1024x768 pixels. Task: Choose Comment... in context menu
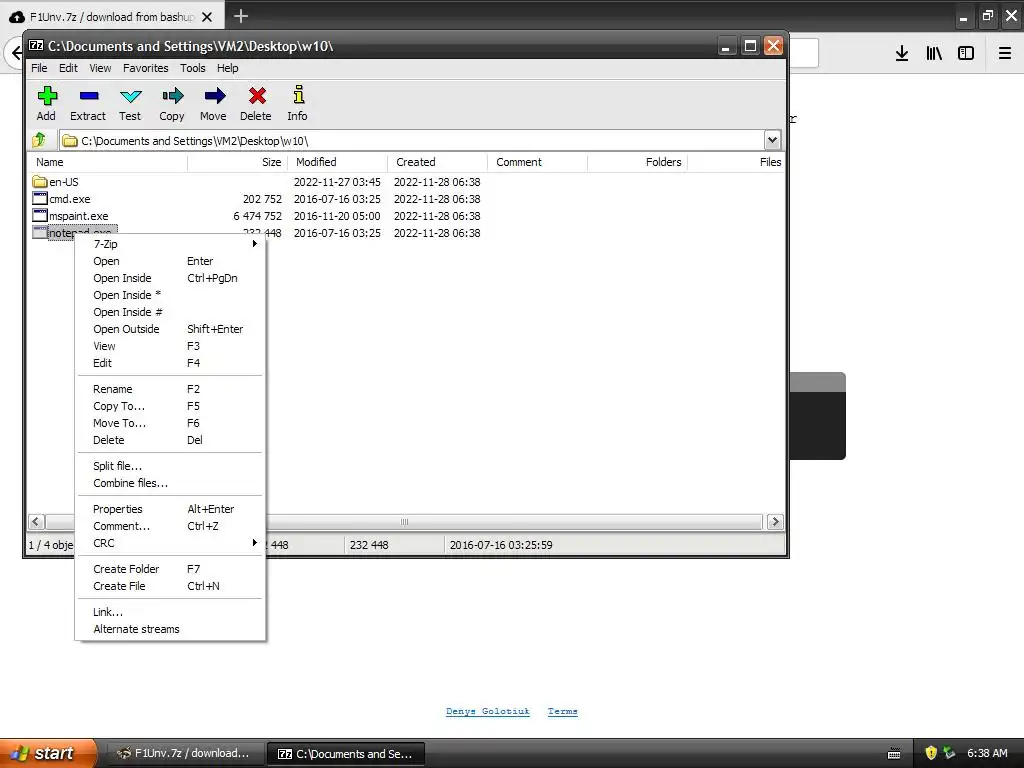click(170, 526)
